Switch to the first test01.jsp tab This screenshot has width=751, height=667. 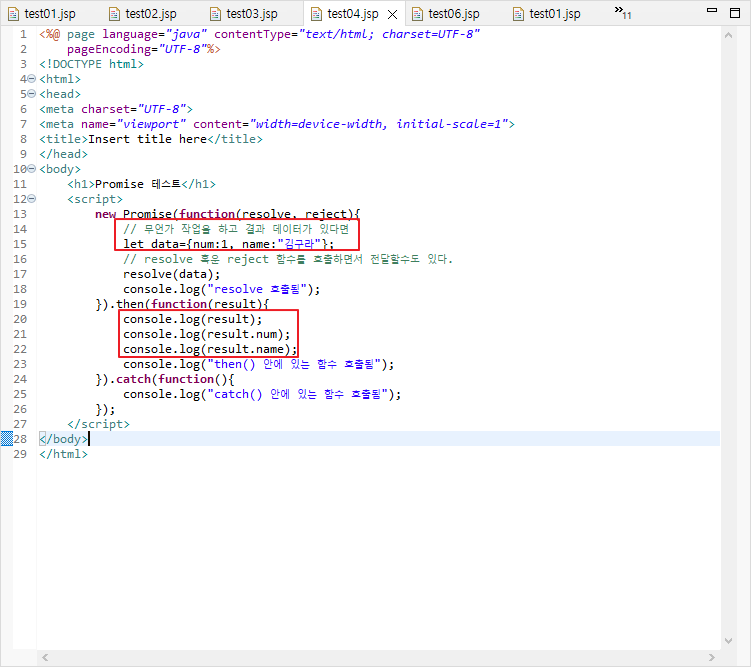42,14
